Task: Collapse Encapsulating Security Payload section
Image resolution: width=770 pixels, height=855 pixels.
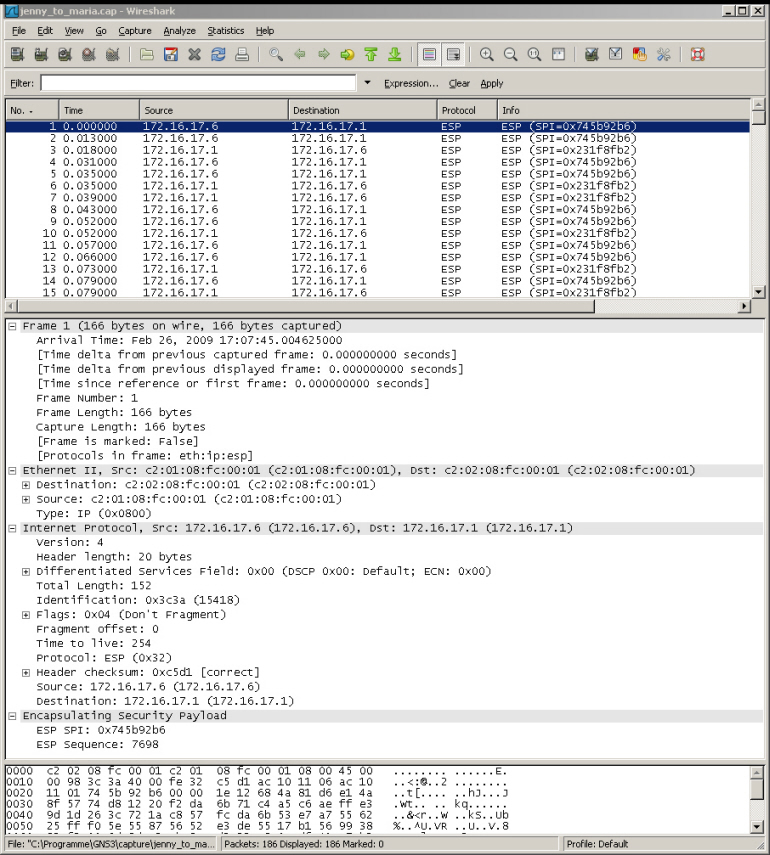Action: tap(12, 716)
